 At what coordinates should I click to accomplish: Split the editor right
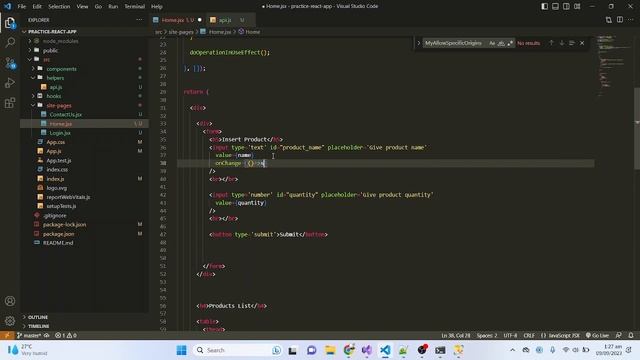[x=620, y=20]
